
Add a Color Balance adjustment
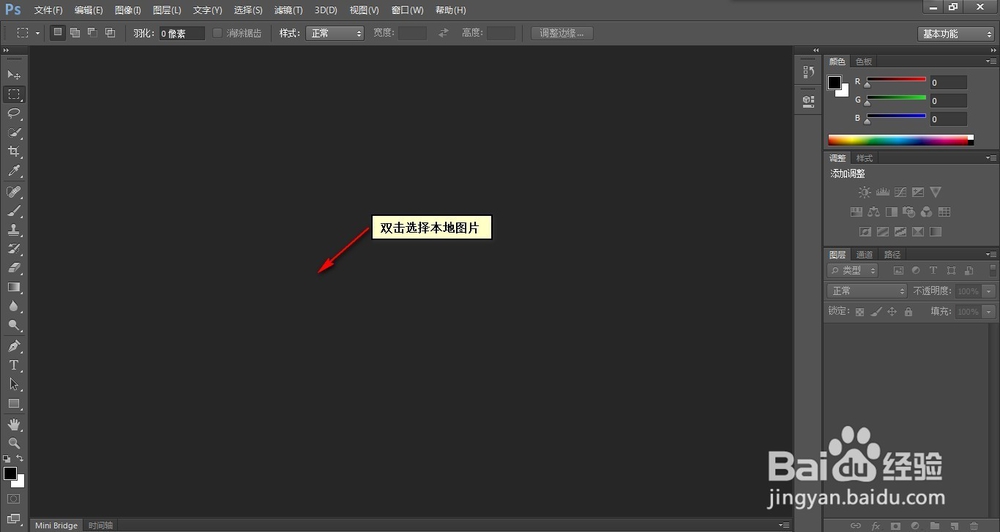(x=874, y=212)
